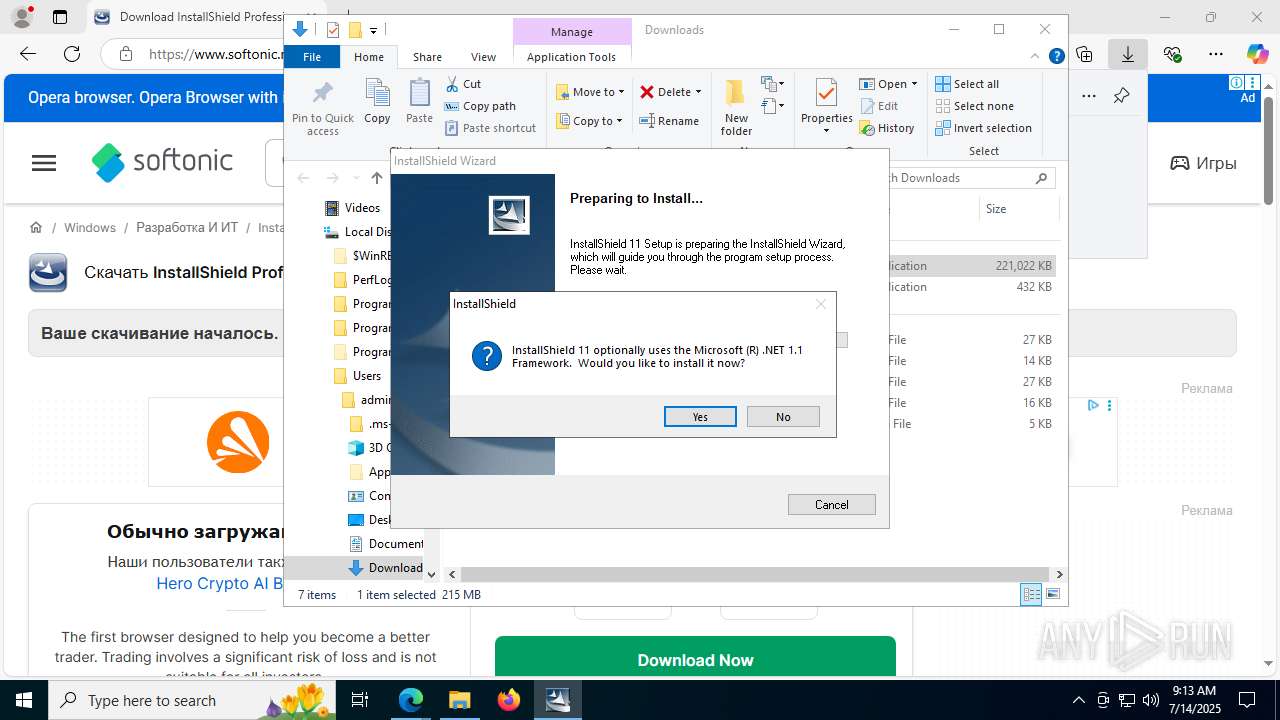1280x720 pixels.
Task: Click the Softonic logo
Action: coord(162,162)
